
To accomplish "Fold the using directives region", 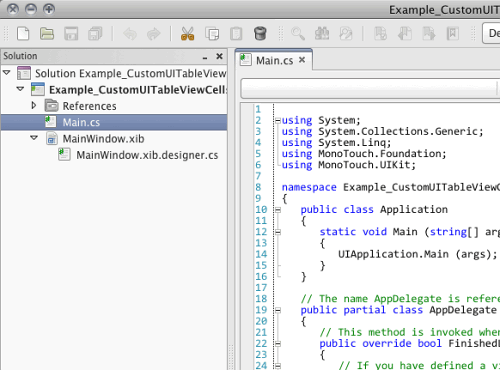I will coord(277,121).
